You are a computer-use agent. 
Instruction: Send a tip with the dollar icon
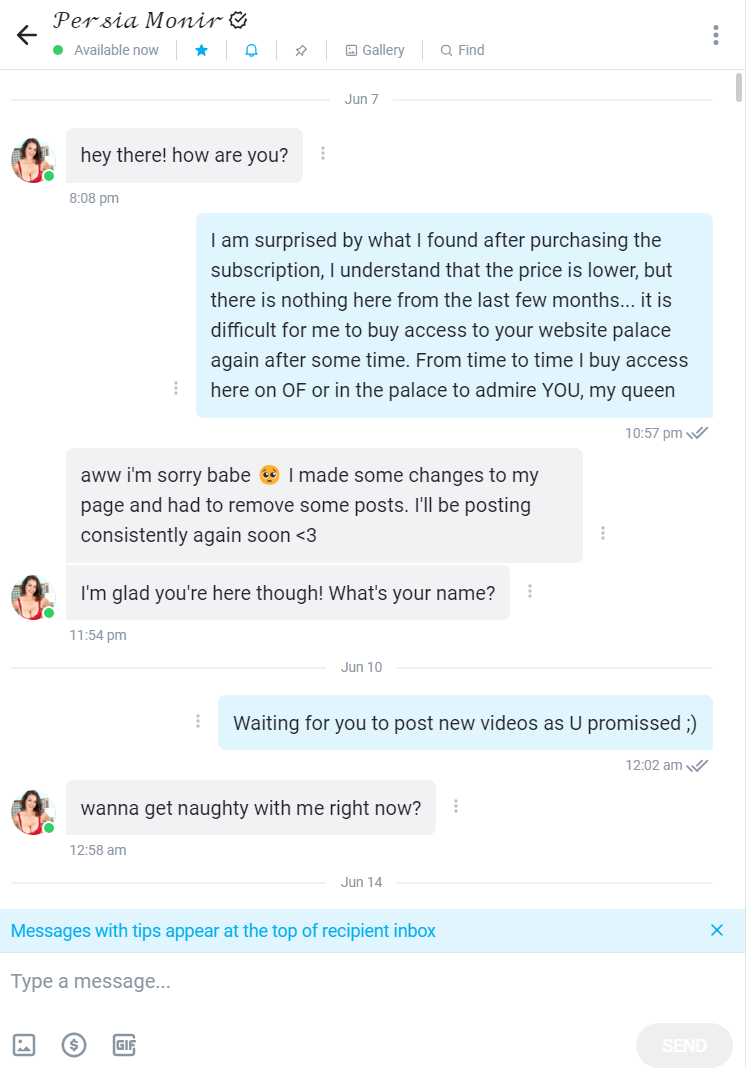[x=74, y=1045]
